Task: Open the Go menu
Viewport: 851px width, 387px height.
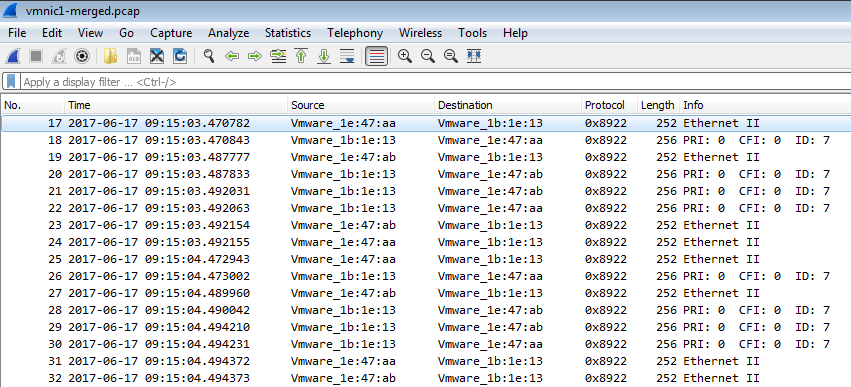Action: click(x=126, y=33)
